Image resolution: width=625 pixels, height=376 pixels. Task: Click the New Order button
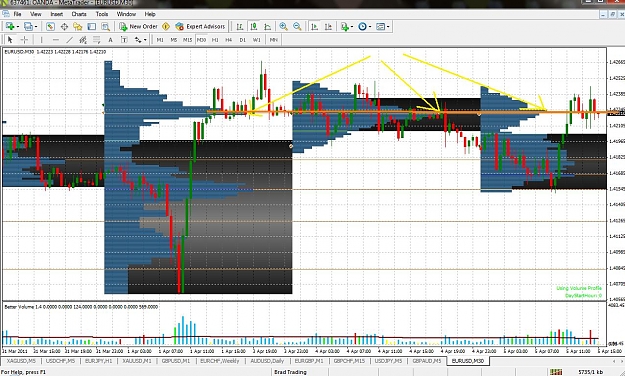click(x=138, y=26)
